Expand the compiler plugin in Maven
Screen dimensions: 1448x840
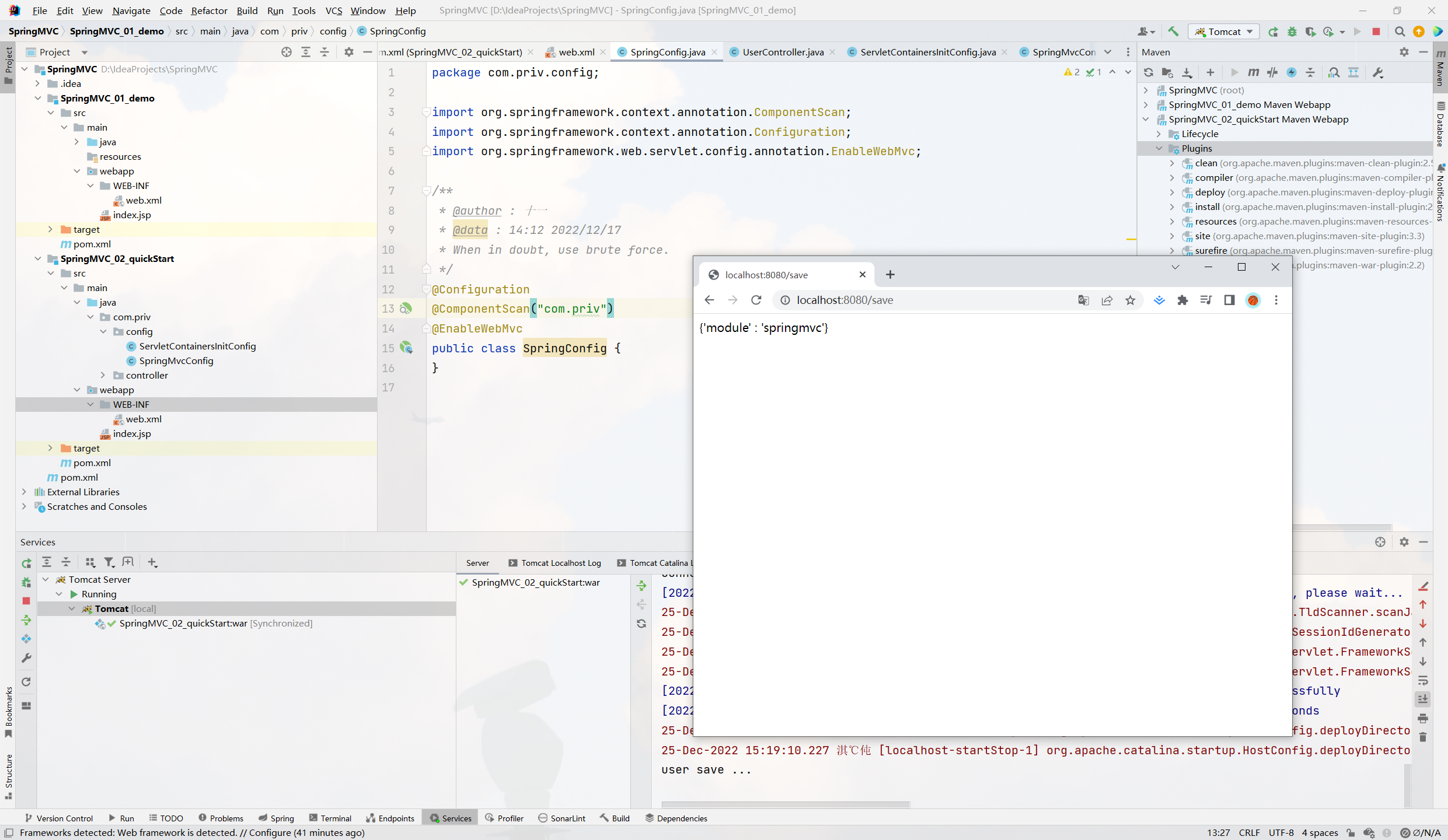tap(1172, 177)
